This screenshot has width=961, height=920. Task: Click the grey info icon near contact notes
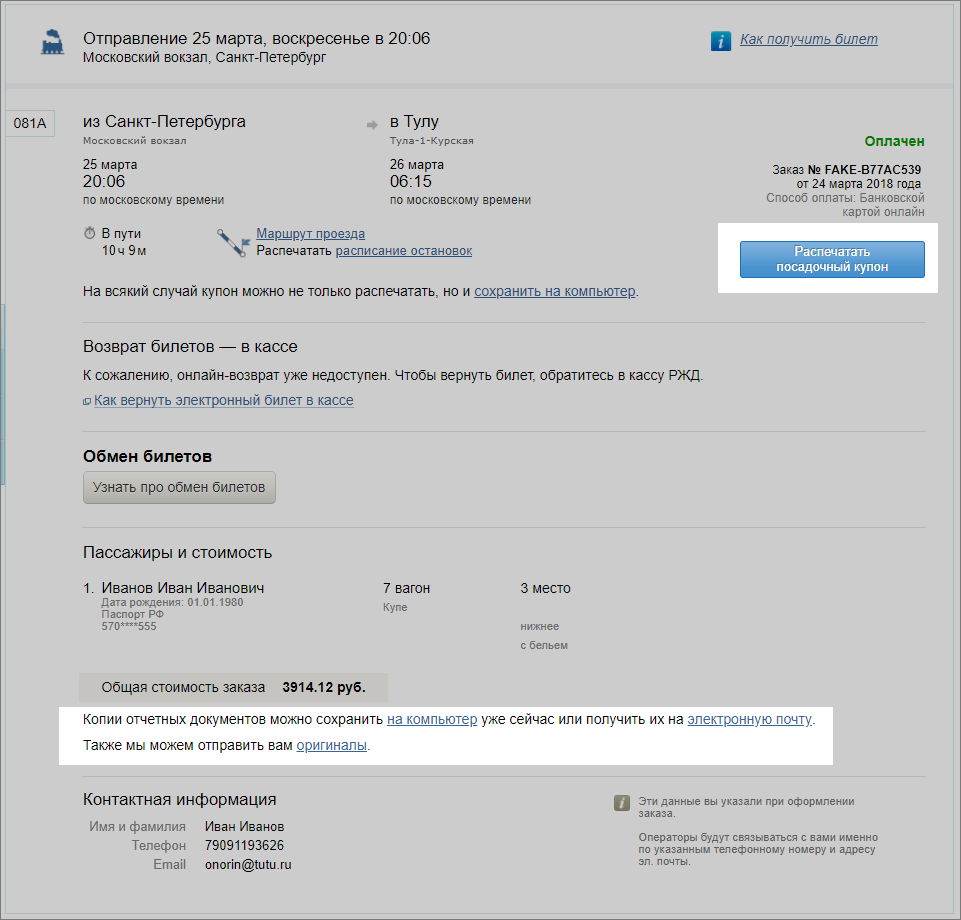(621, 803)
